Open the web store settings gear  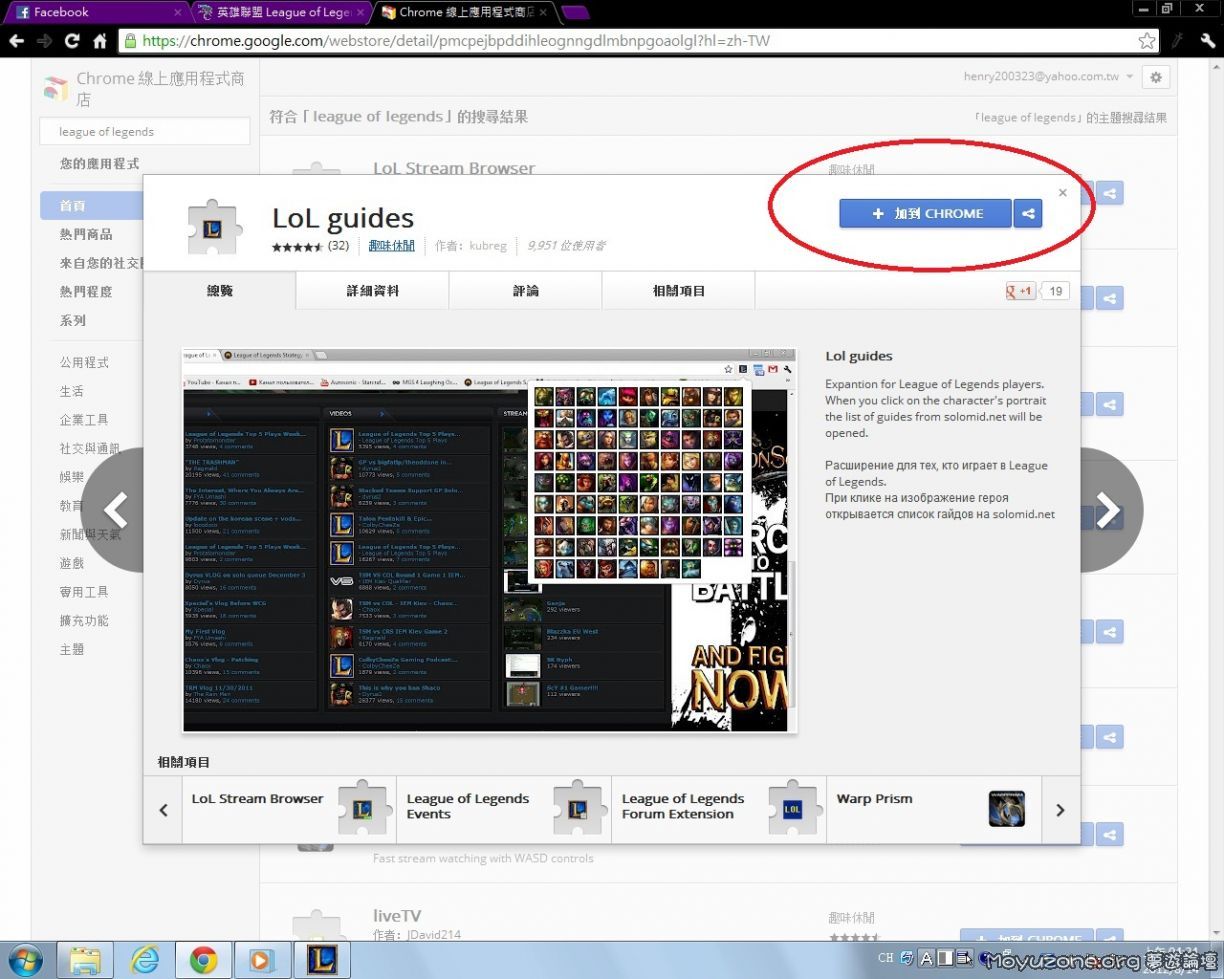tap(1156, 77)
